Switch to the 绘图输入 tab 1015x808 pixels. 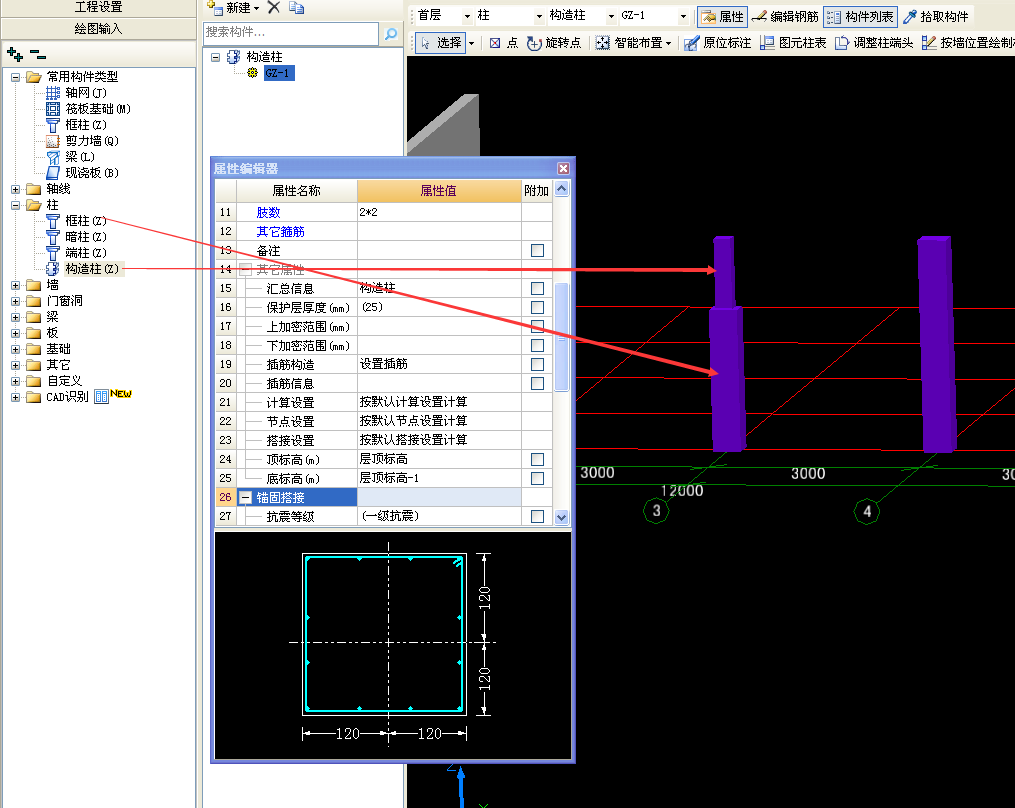[x=98, y=28]
